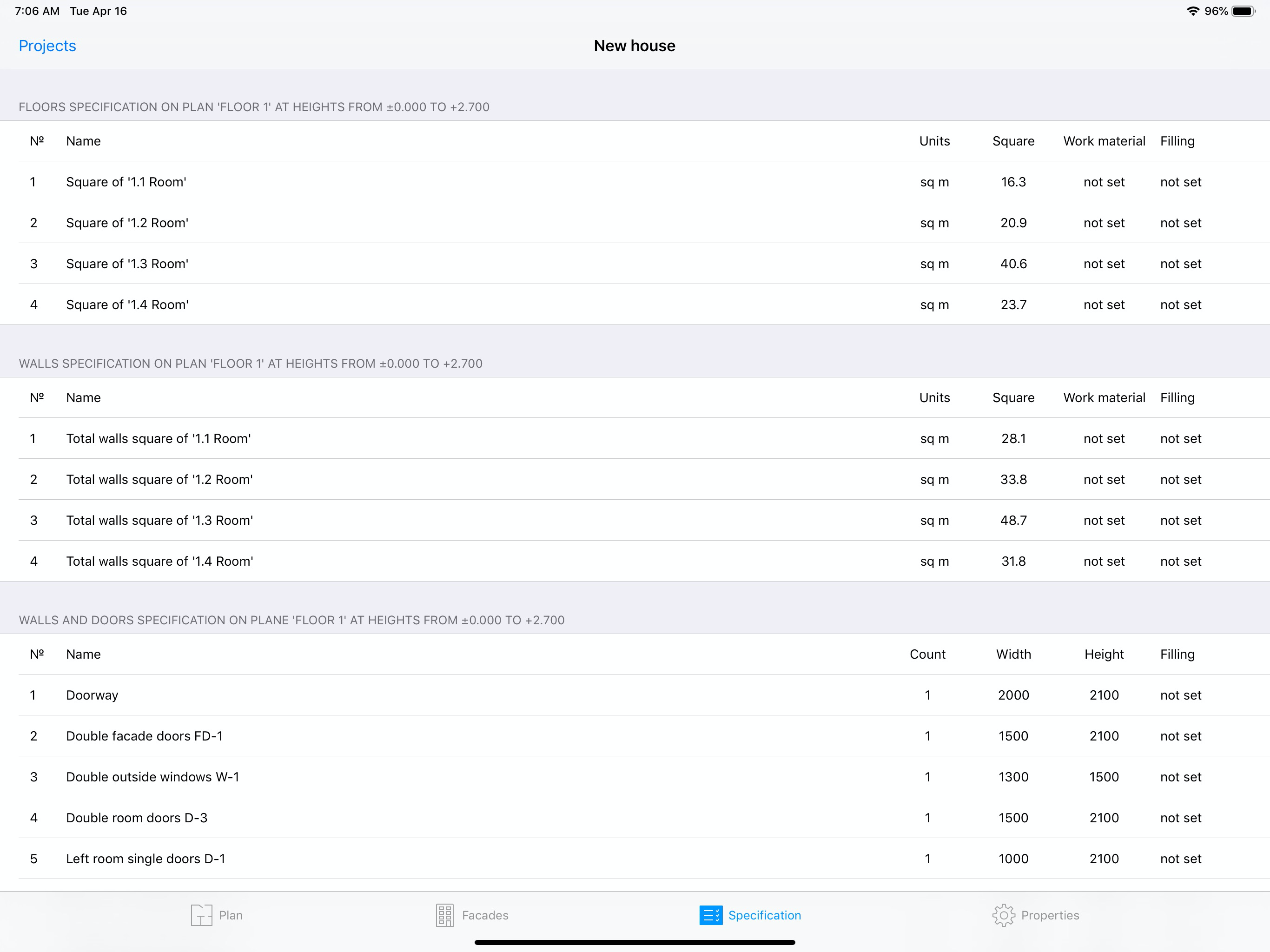Tap the 7:06 AM clock
This screenshot has height=952, width=1270.
tap(37, 11)
